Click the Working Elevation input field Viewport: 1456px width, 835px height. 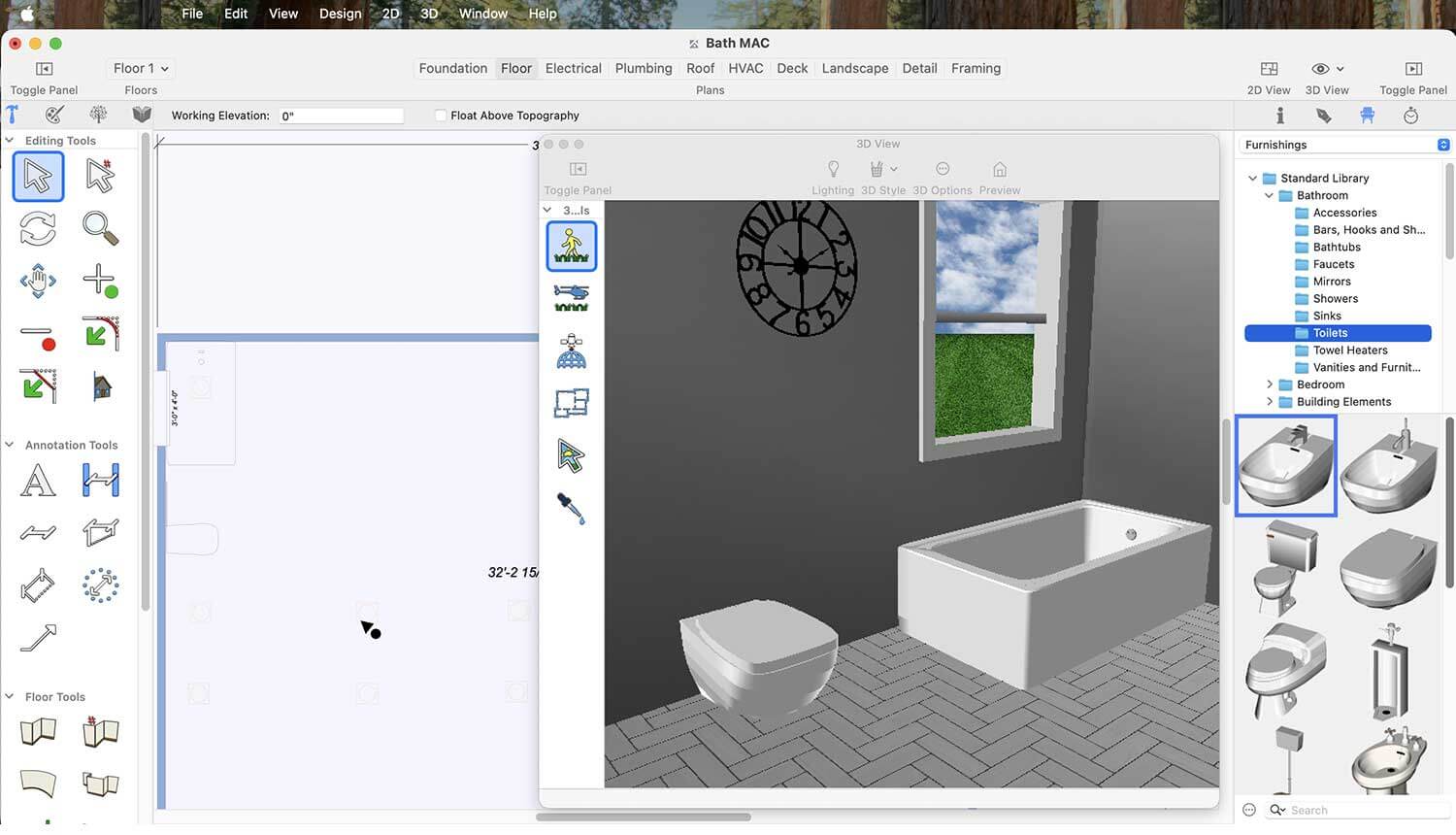pos(341,116)
